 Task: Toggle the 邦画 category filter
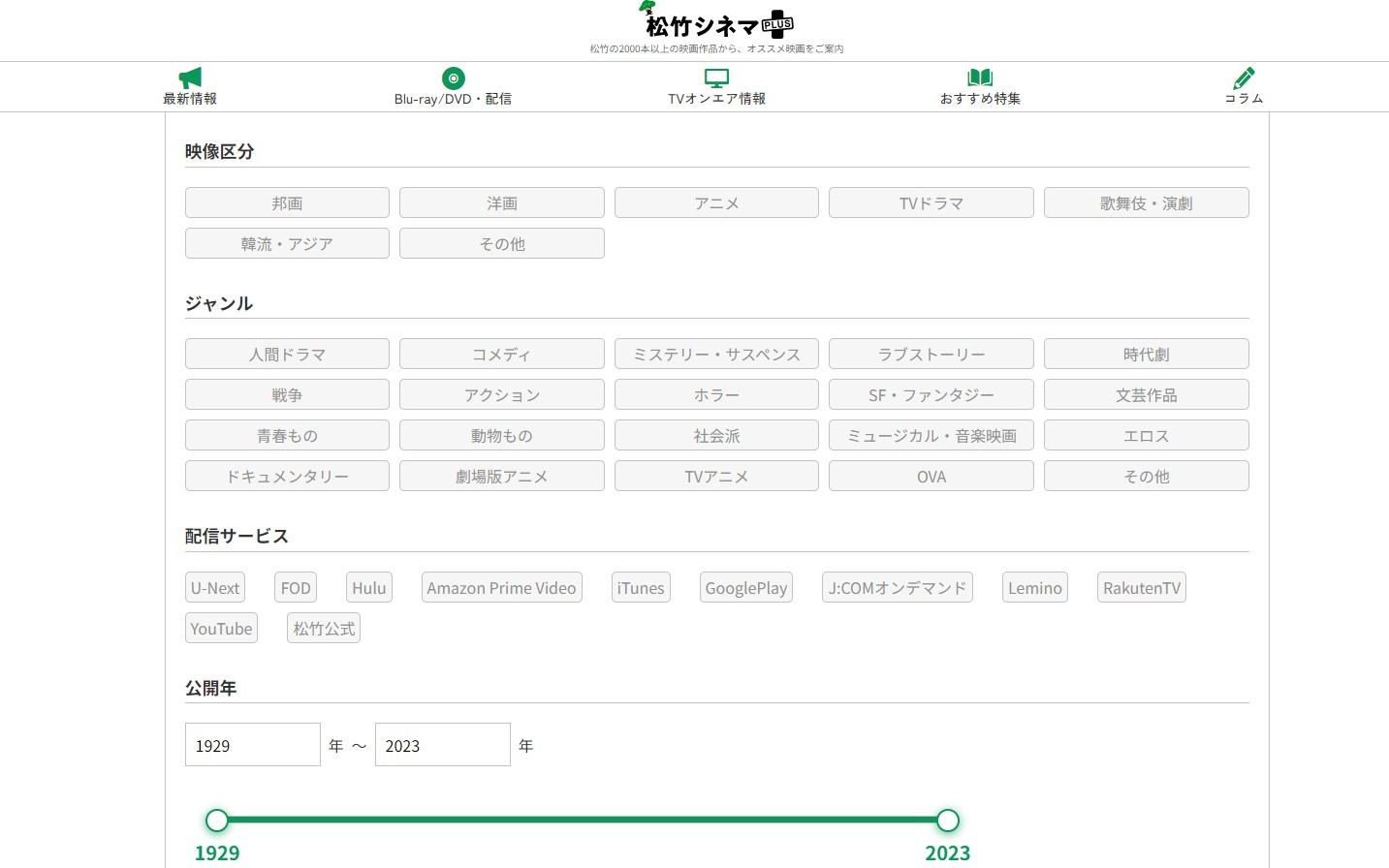pyautogui.click(x=287, y=202)
